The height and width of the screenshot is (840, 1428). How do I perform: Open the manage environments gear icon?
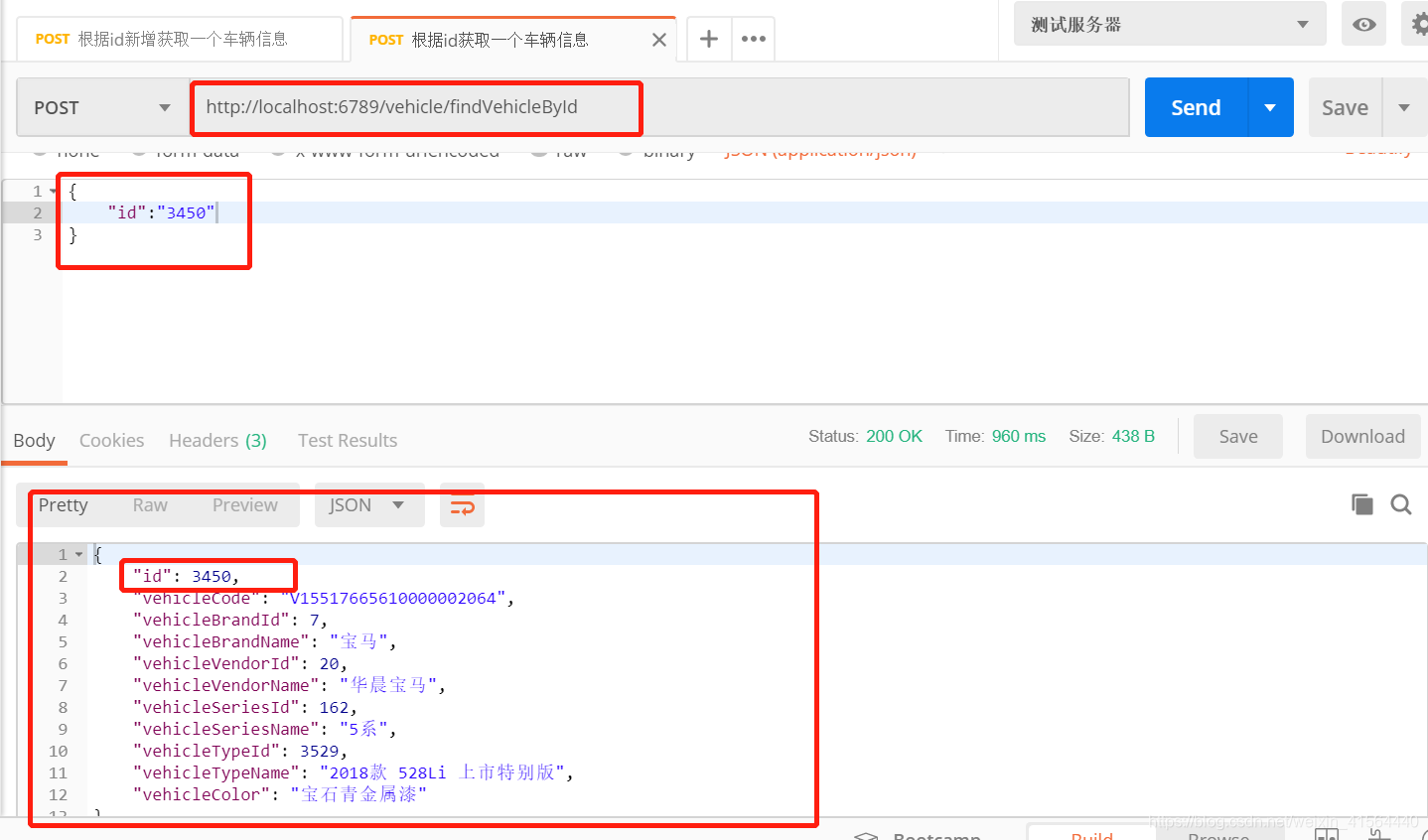(1420, 24)
